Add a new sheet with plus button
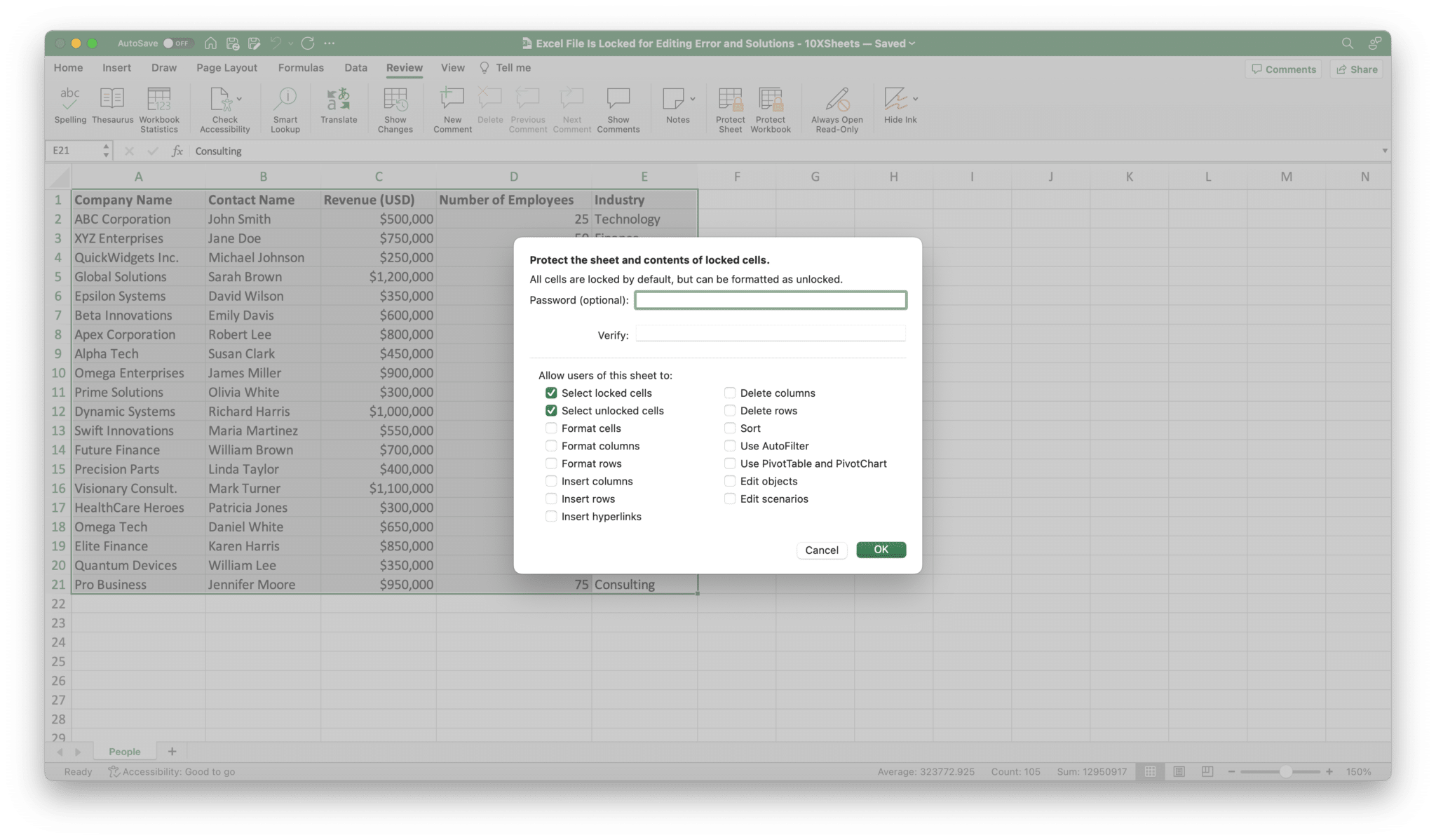Viewport: 1436px width, 840px height. pos(172,752)
